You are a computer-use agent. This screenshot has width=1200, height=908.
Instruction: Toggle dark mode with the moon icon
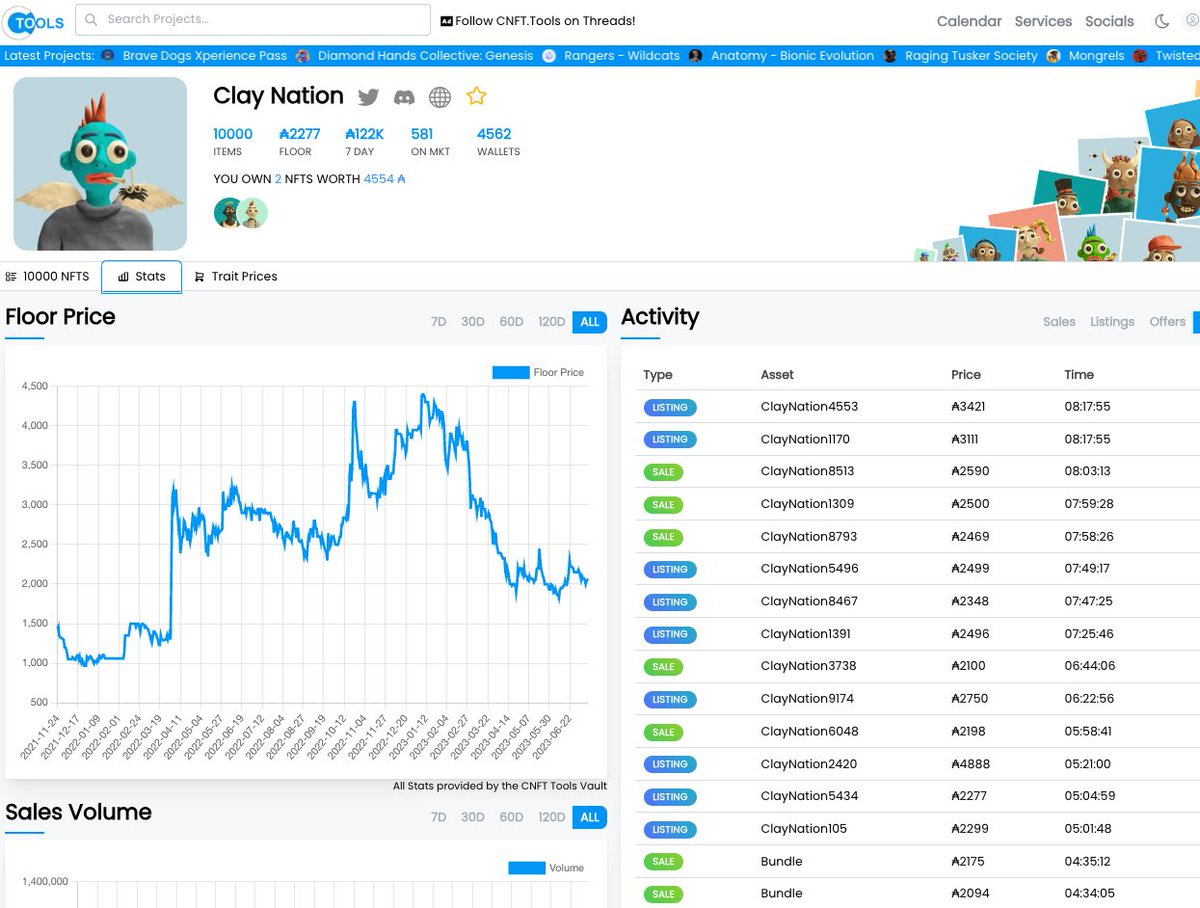pos(1162,21)
